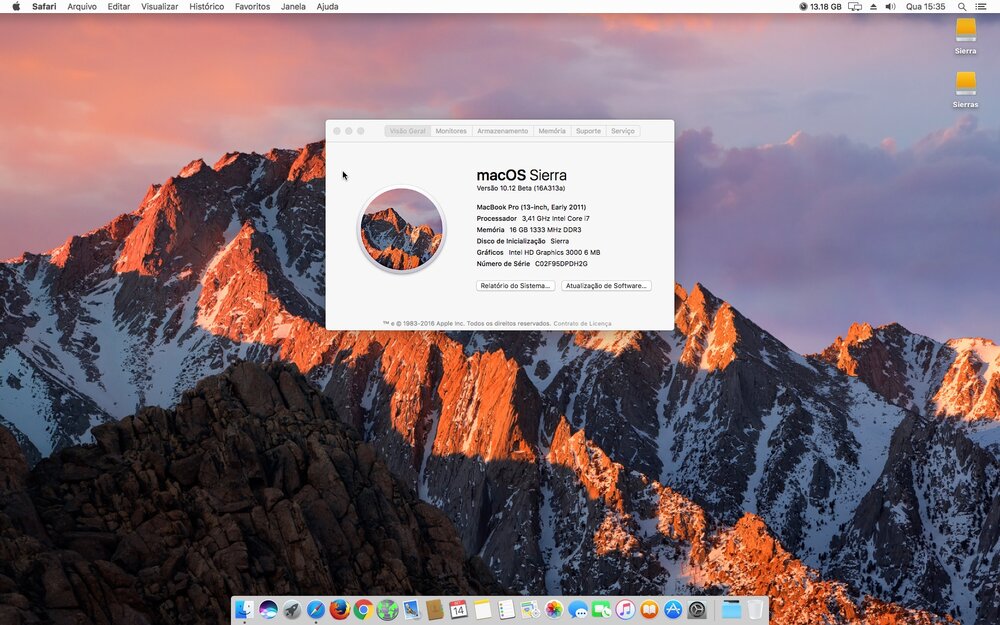1000x625 pixels.
Task: Click the Relatório do Sistema button
Action: coord(515,286)
